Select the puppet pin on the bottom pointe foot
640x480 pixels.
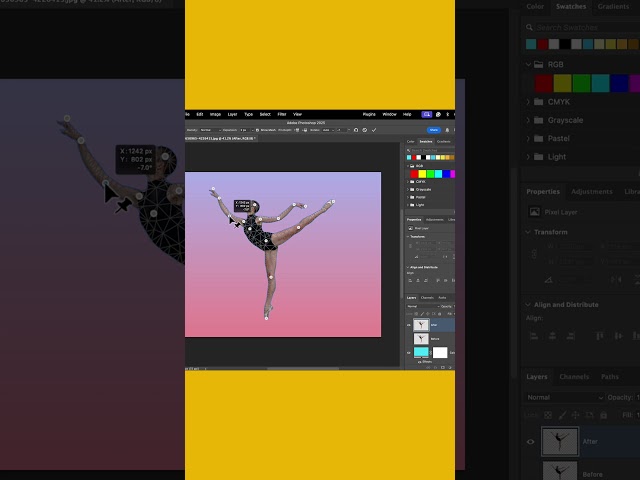tap(266, 318)
